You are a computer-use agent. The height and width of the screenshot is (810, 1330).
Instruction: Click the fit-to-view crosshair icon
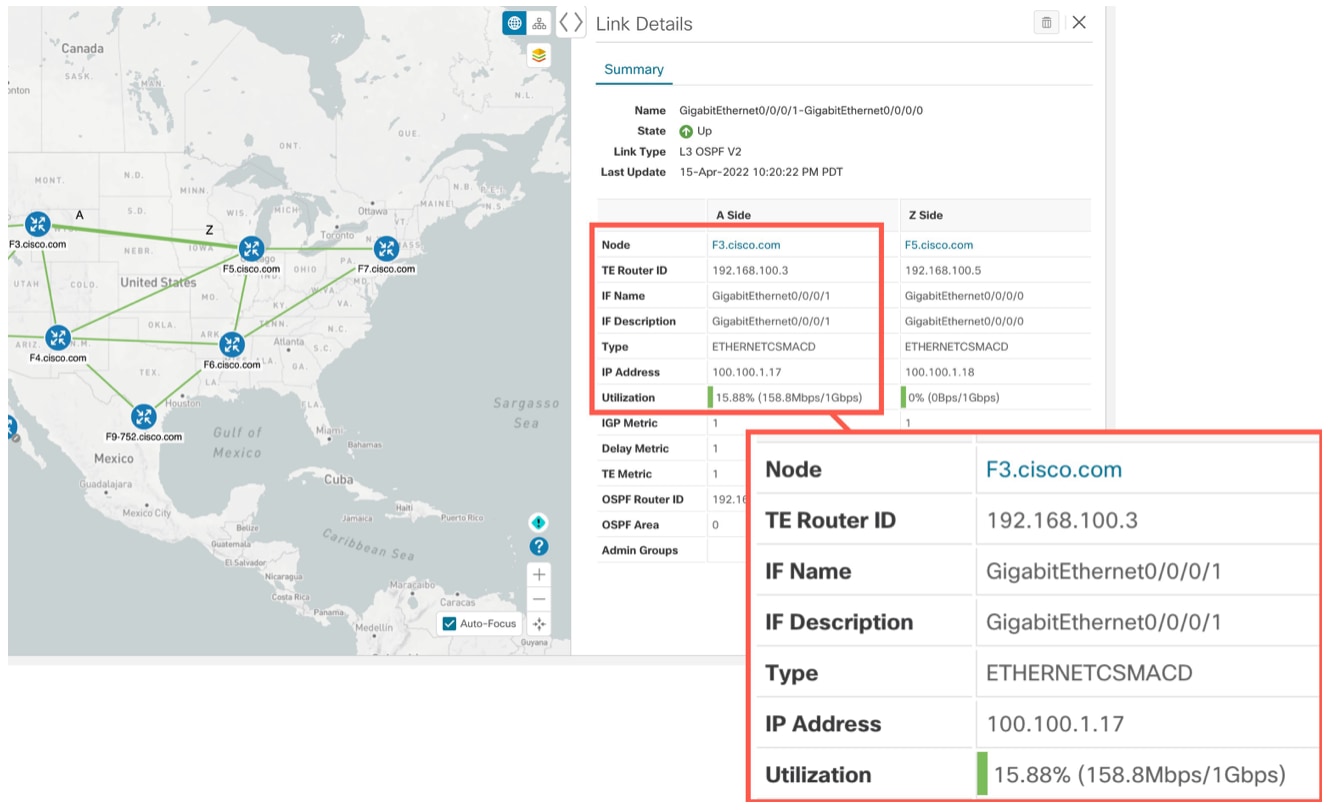(x=538, y=623)
